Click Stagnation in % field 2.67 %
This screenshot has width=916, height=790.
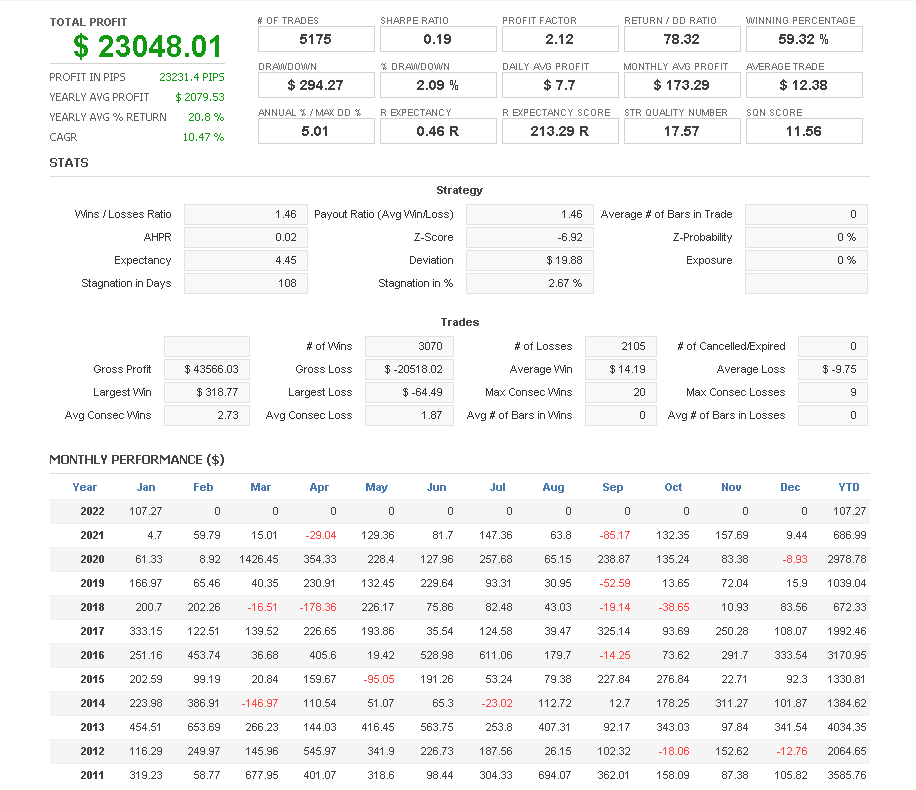tap(530, 283)
